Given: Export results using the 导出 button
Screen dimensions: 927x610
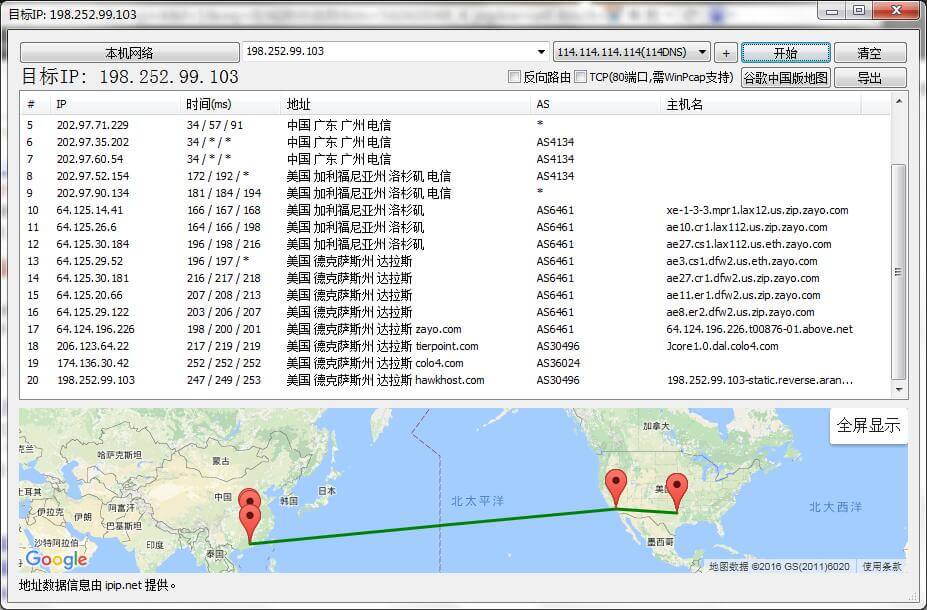Looking at the screenshot, I should pyautogui.click(x=869, y=78).
